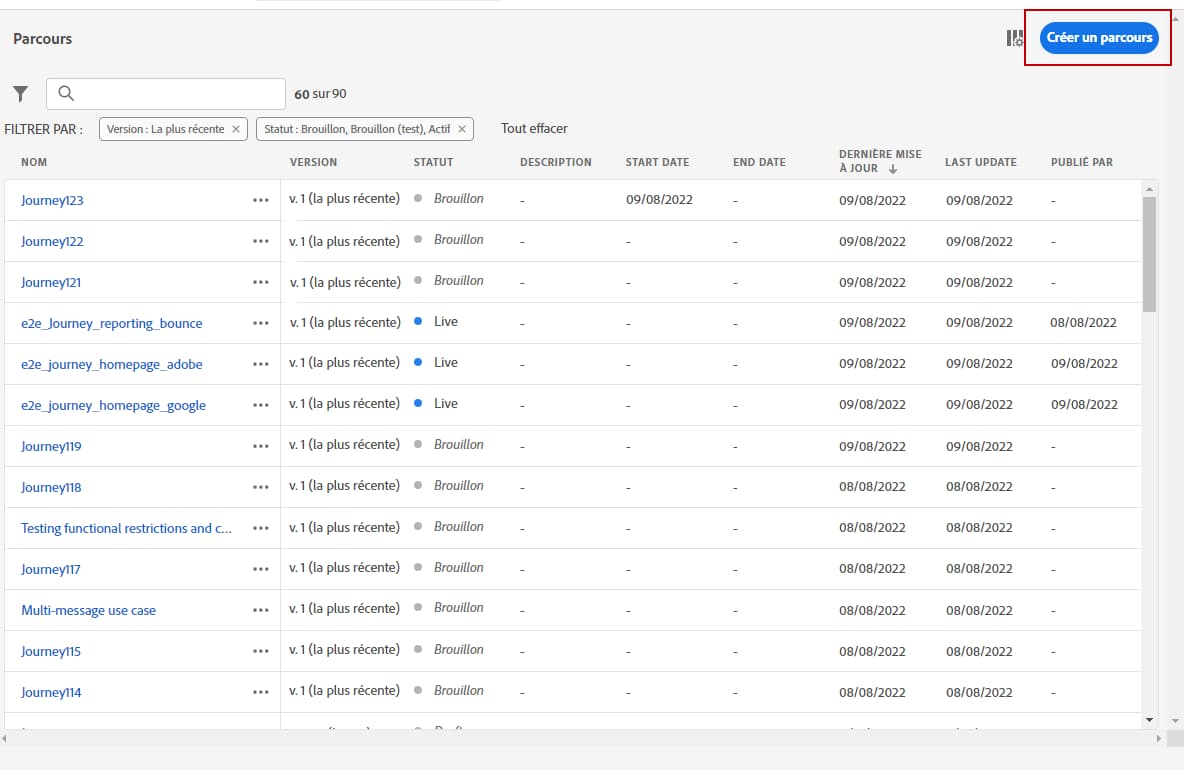Click Tout effacer to clear filters

point(534,129)
